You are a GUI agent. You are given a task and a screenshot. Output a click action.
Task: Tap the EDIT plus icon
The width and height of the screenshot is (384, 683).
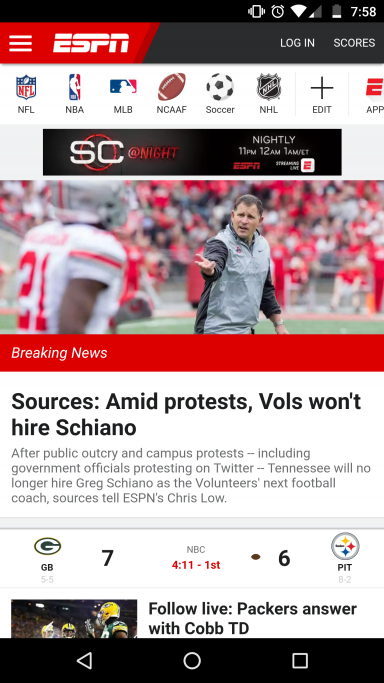(x=322, y=88)
